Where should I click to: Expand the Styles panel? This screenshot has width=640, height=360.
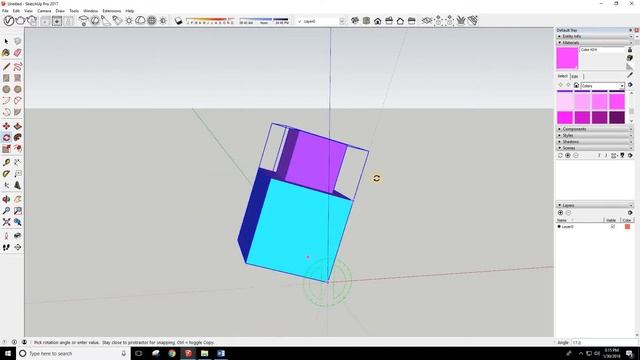pyautogui.click(x=595, y=135)
